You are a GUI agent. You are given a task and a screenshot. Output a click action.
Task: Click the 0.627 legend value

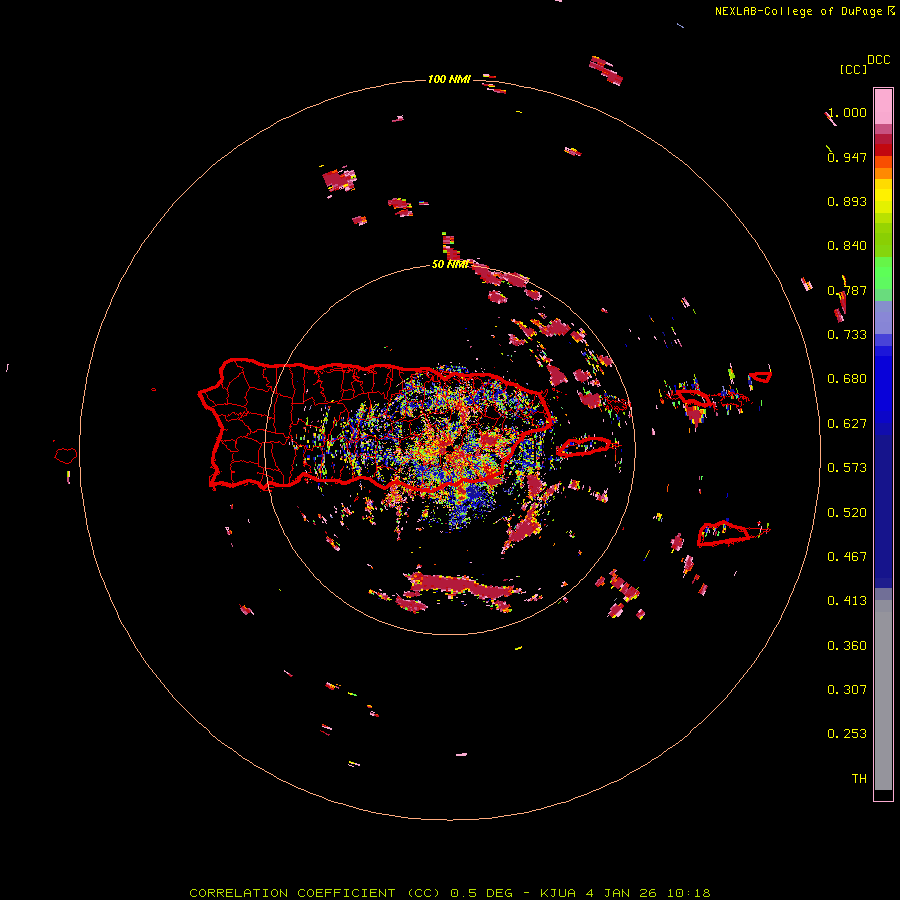(x=847, y=424)
